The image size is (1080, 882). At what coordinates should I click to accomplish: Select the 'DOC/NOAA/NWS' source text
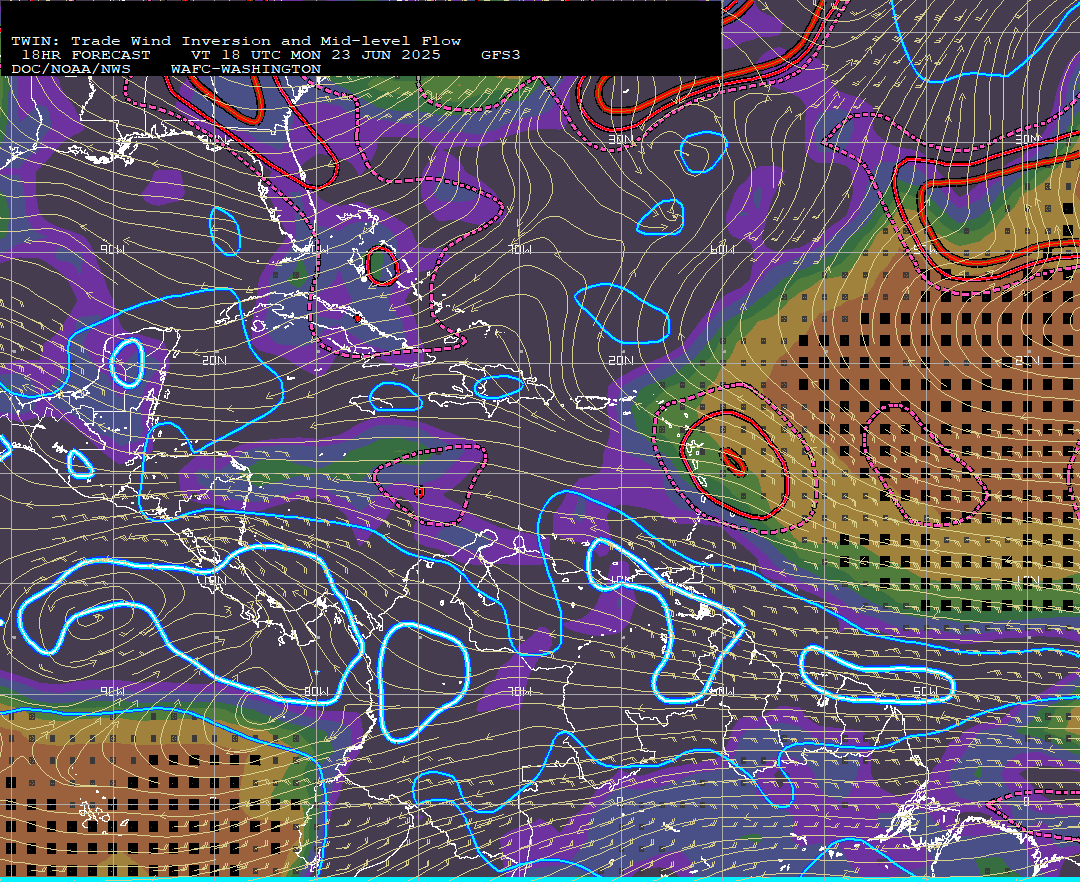[71, 69]
